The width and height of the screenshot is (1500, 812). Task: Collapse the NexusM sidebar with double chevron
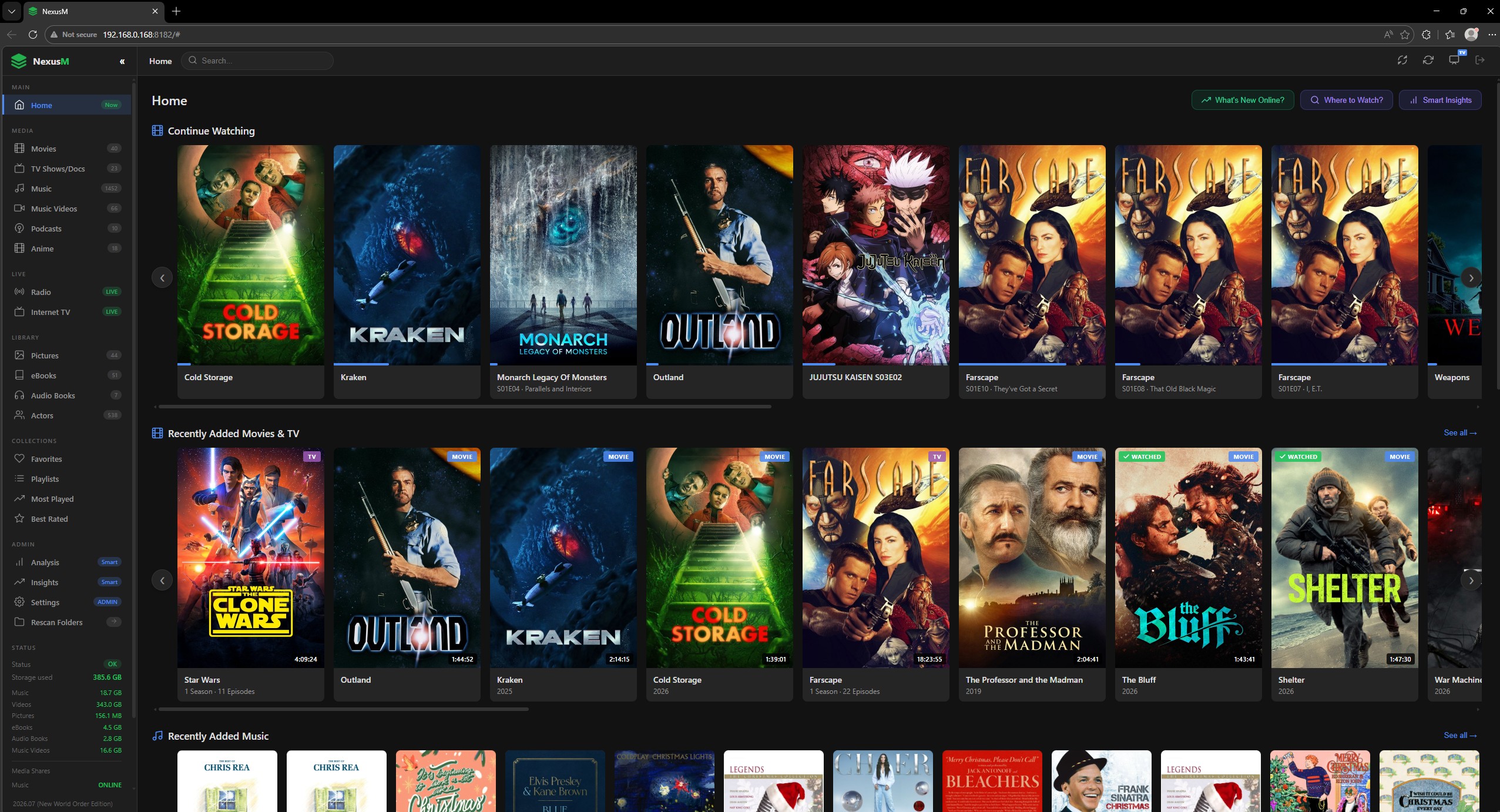pos(122,62)
